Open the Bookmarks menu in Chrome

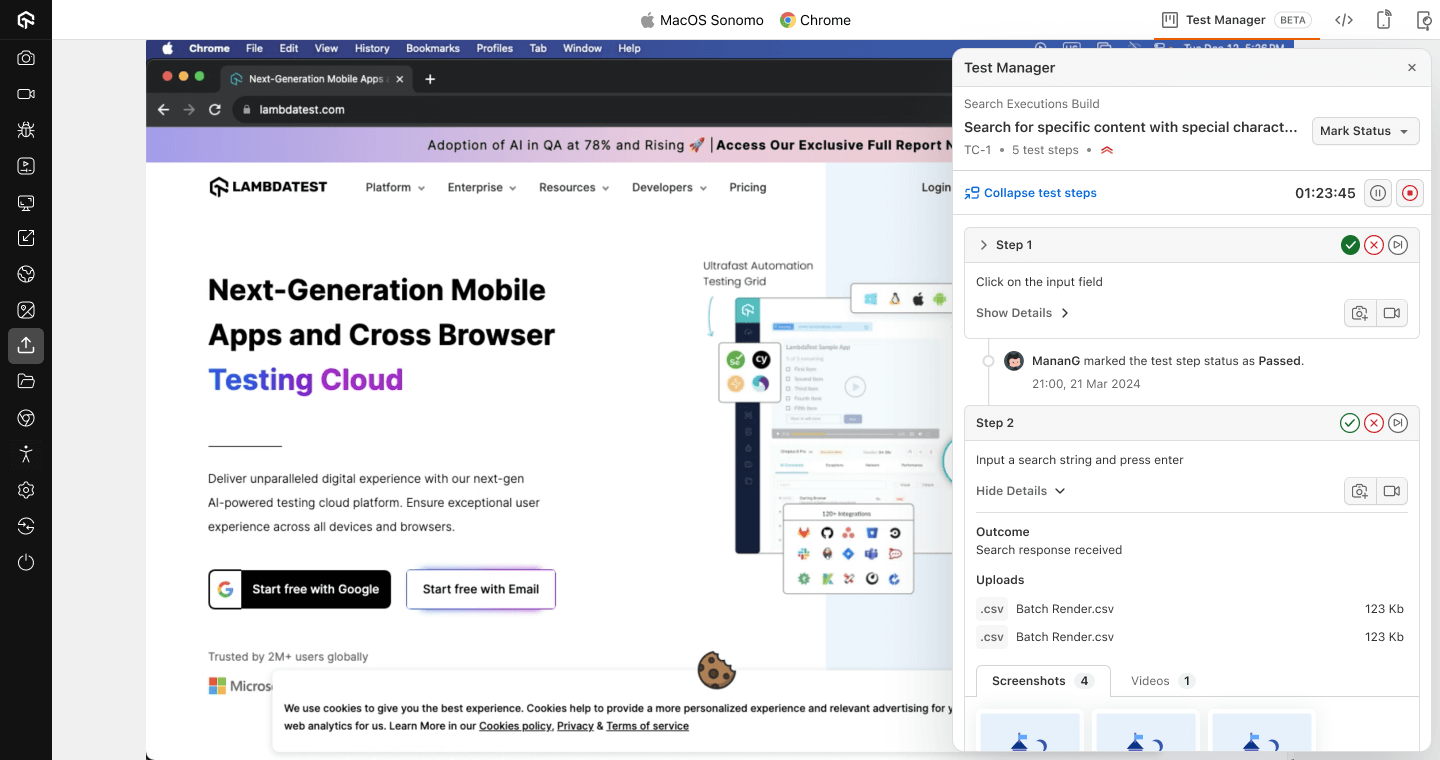coord(433,47)
